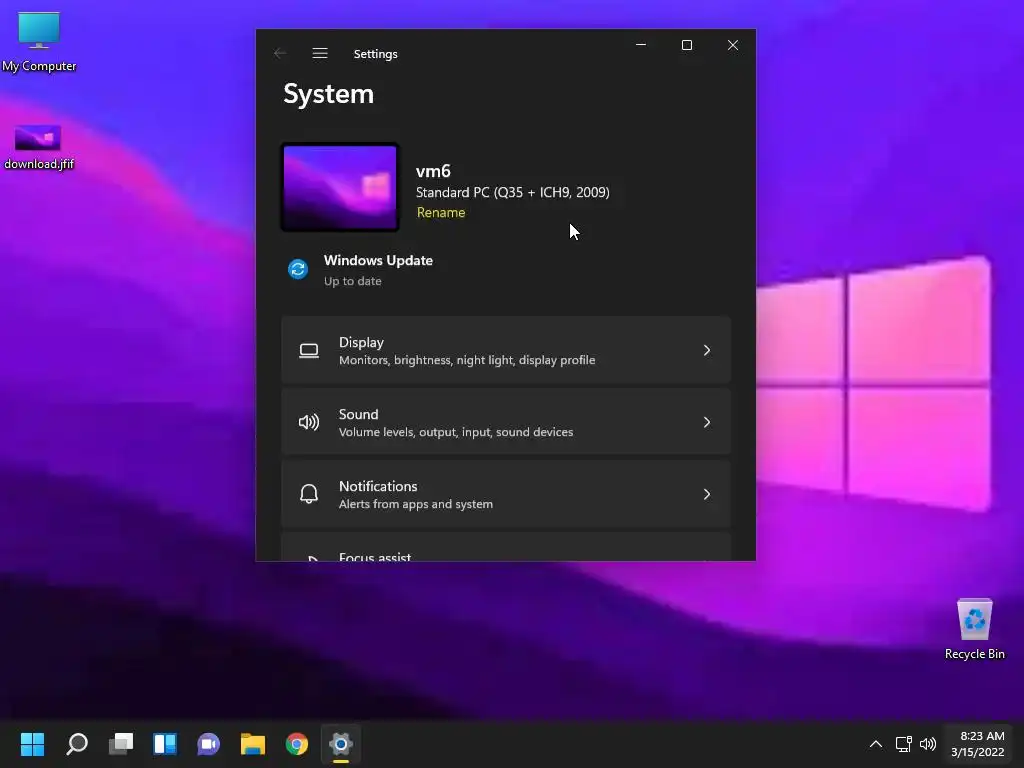Image resolution: width=1024 pixels, height=768 pixels.
Task: Open taskbar Search magnifier
Action: point(77,744)
